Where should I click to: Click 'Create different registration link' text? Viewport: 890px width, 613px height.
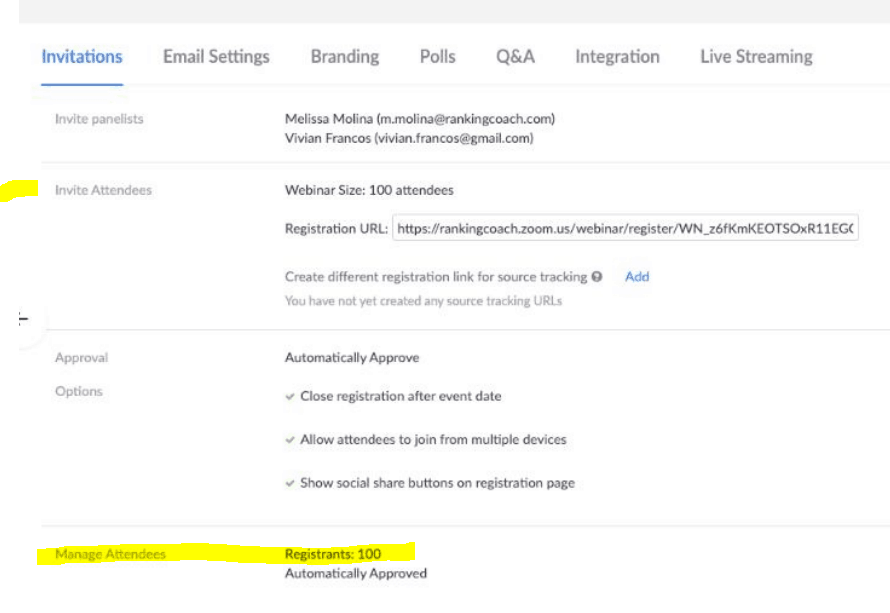(436, 276)
